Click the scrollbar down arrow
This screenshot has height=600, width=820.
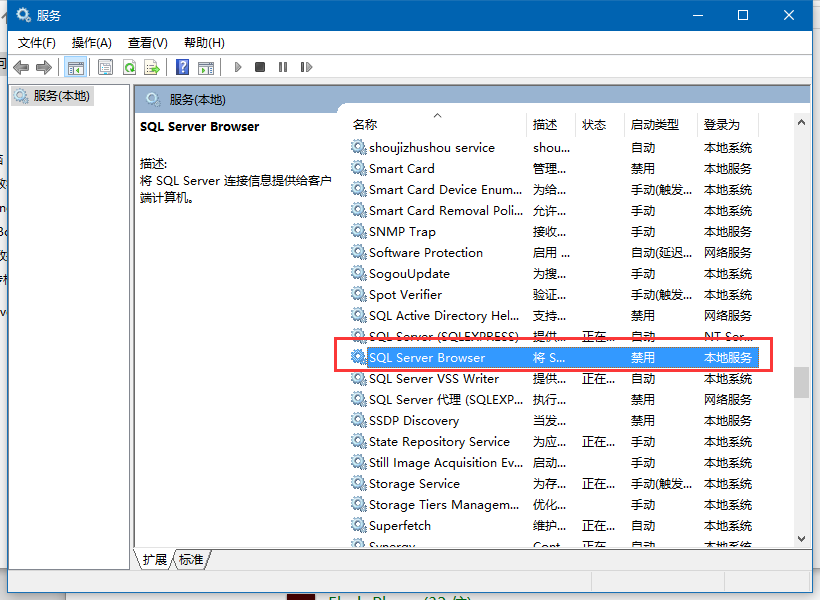tap(801, 539)
